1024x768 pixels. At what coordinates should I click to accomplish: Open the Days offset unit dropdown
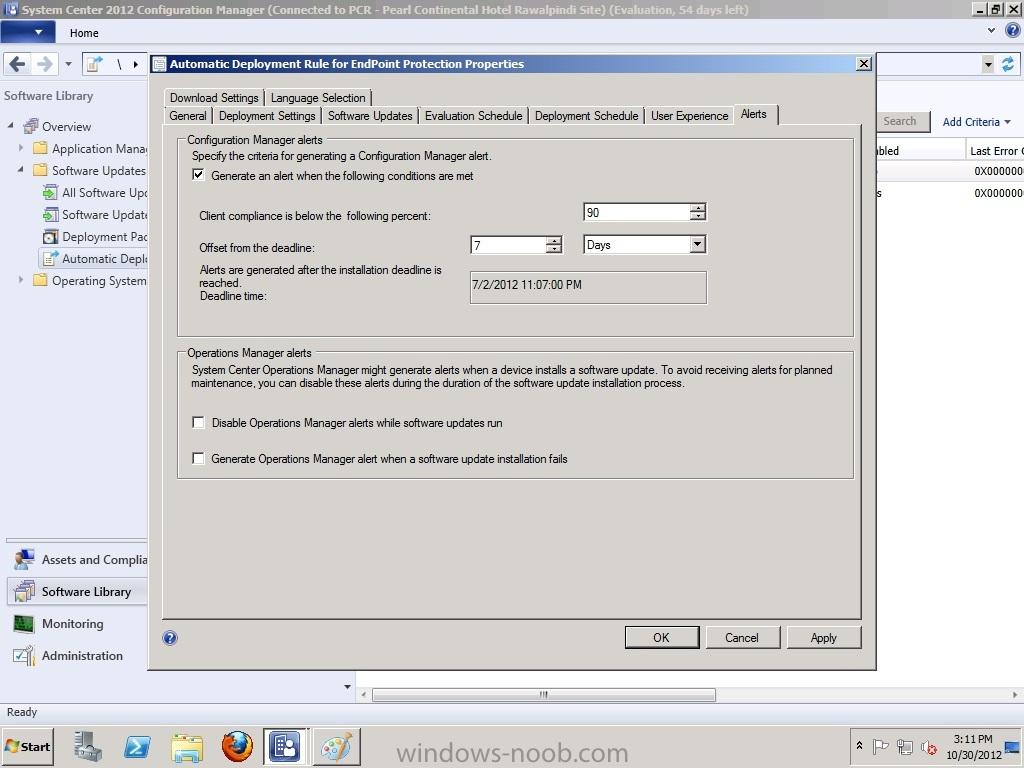698,244
